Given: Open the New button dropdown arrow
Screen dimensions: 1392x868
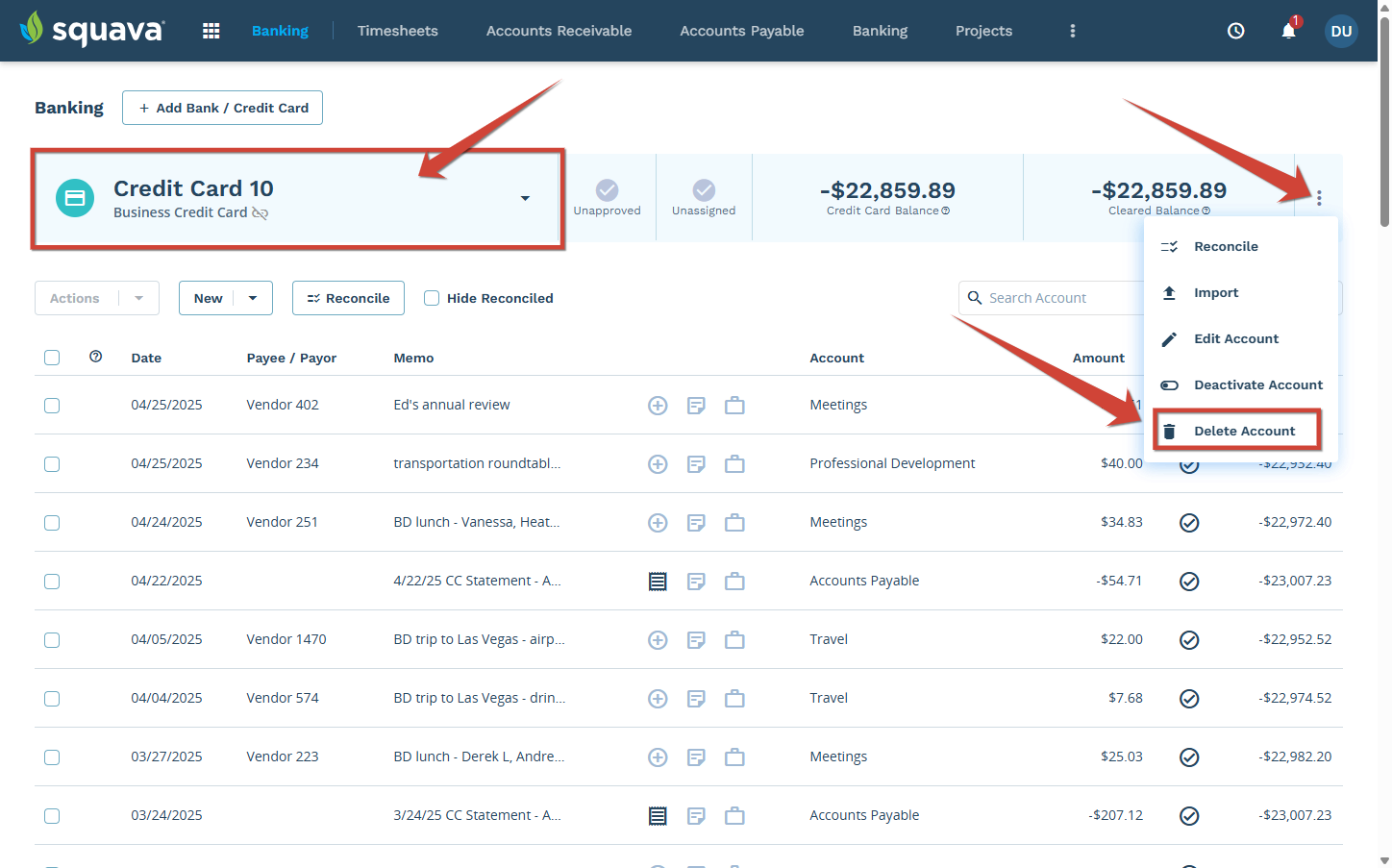Looking at the screenshot, I should [253, 298].
